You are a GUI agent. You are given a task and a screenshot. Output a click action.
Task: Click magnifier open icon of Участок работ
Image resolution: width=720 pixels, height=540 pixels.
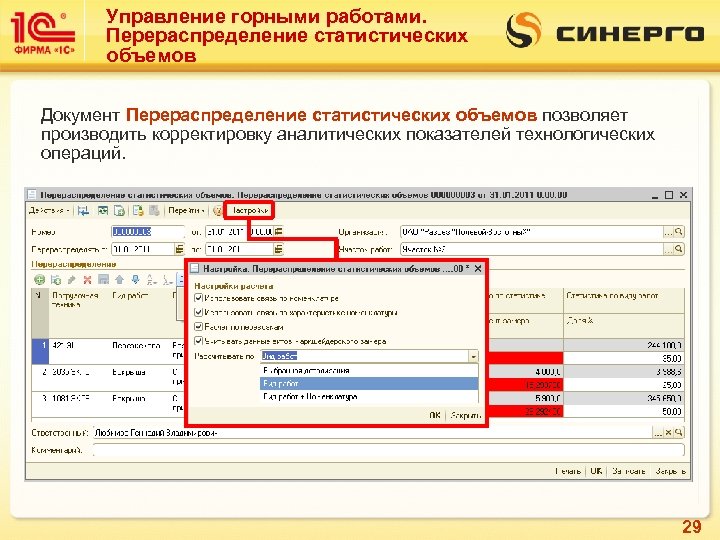tap(679, 249)
